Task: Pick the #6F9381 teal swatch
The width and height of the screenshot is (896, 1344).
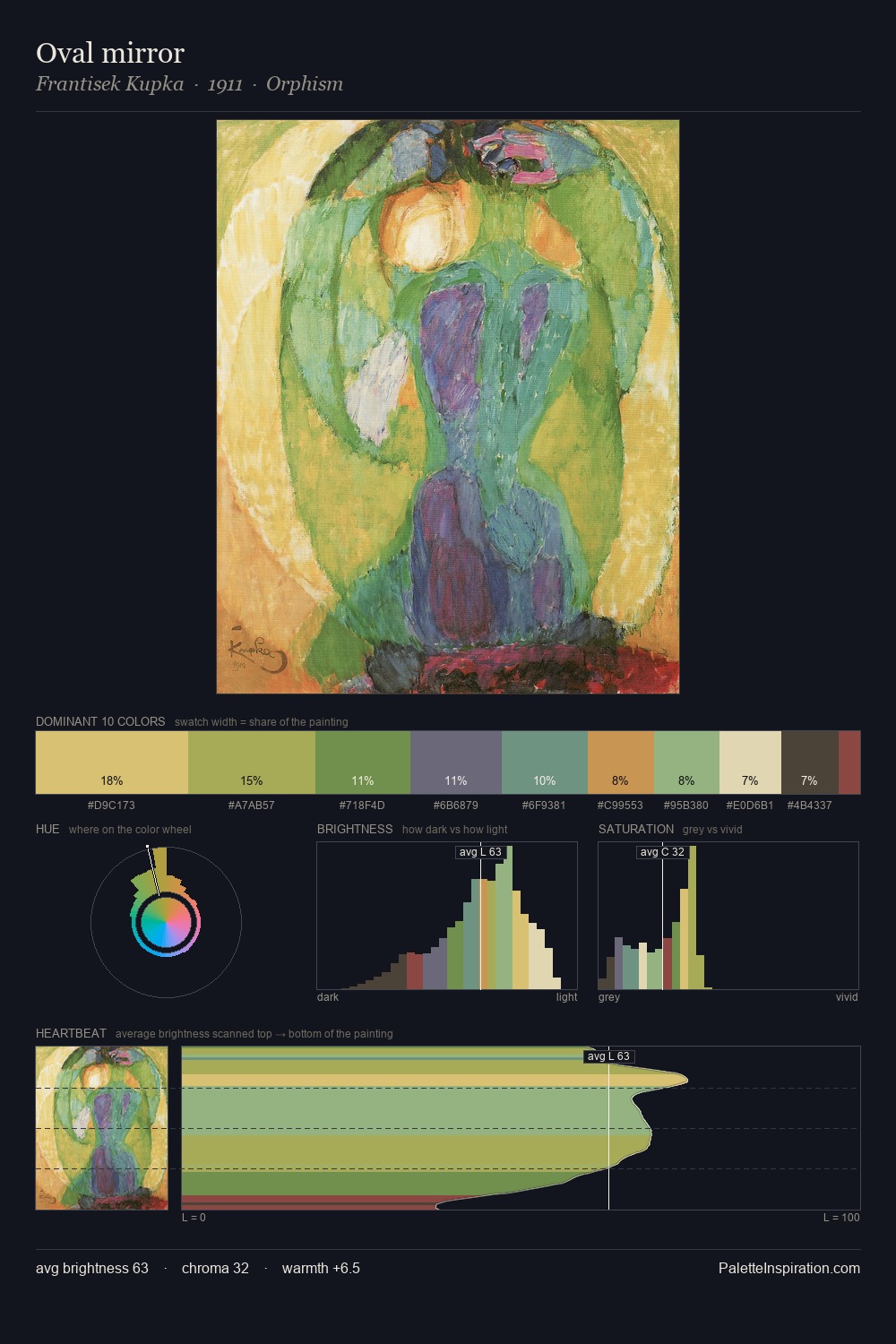Action: pyautogui.click(x=545, y=762)
